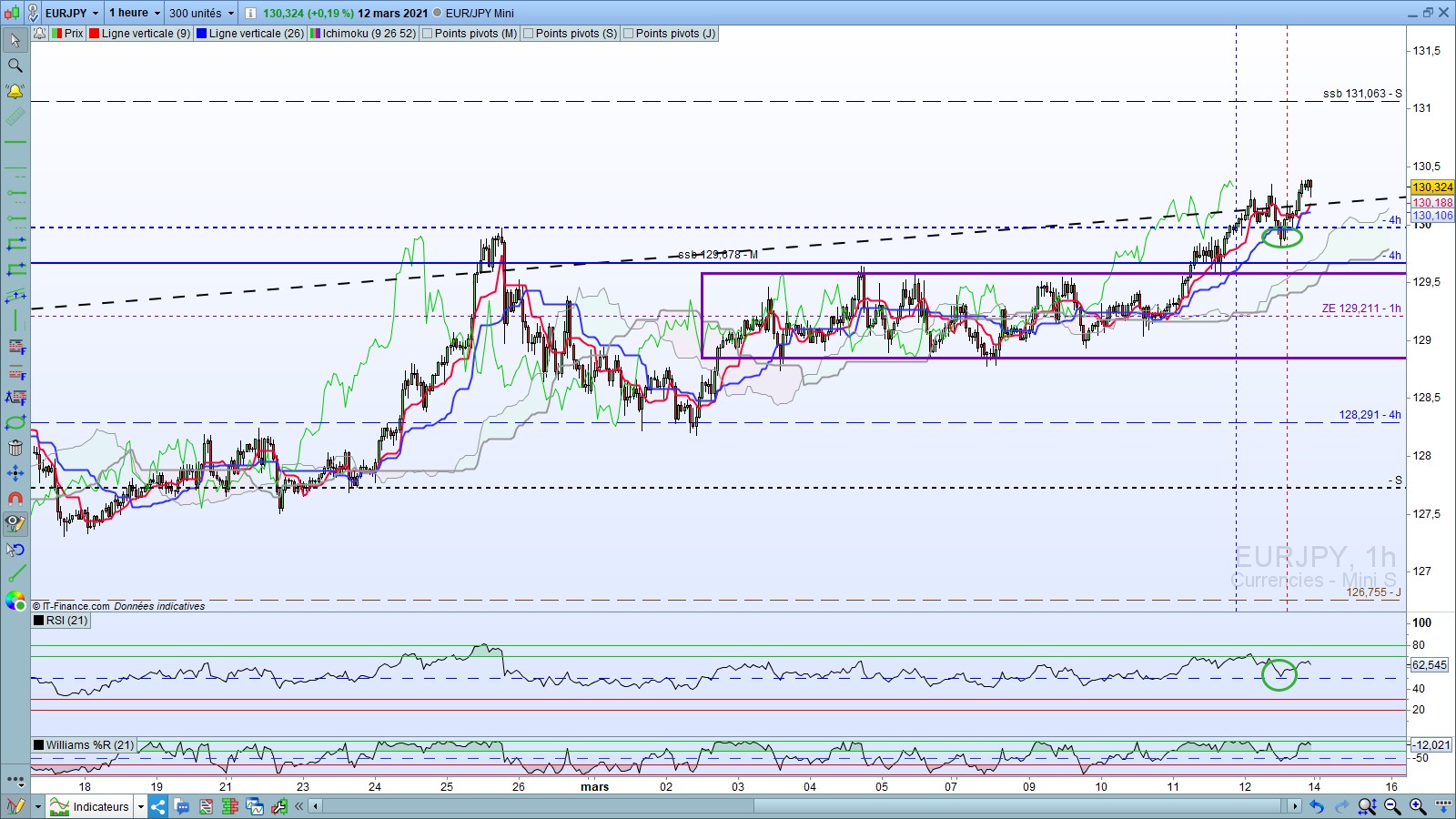Viewport: 1456px width, 819px height.
Task: Enable the Points pivots (M) checkbox
Action: click(427, 34)
